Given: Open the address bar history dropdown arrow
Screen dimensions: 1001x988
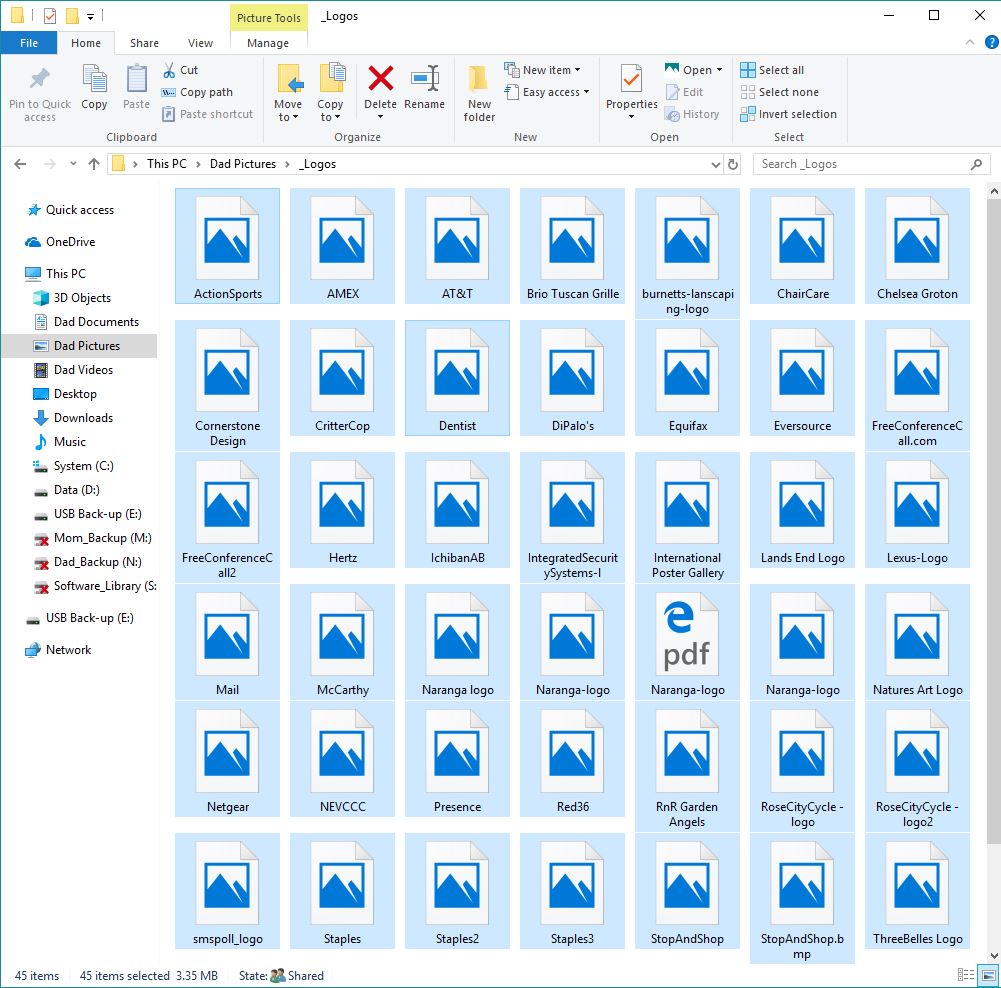Looking at the screenshot, I should pos(714,163).
